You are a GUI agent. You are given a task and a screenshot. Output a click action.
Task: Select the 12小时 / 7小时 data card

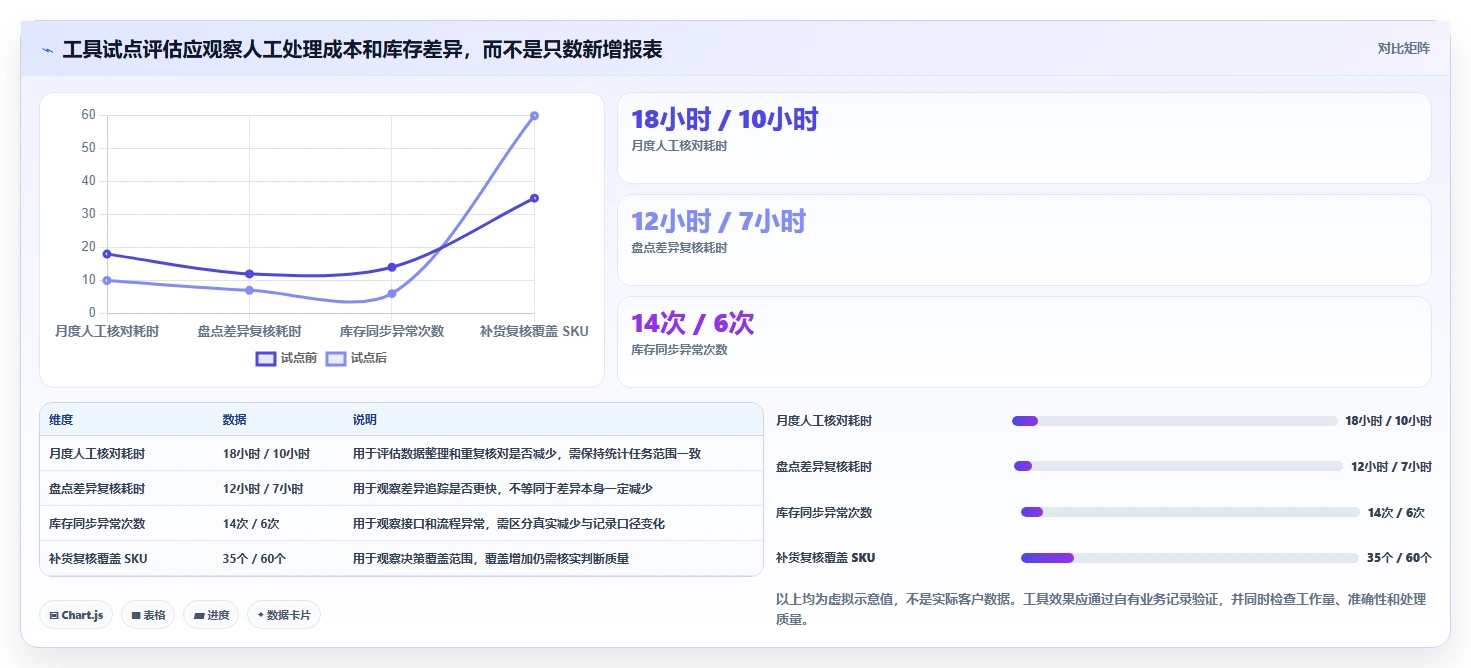[x=1024, y=240]
